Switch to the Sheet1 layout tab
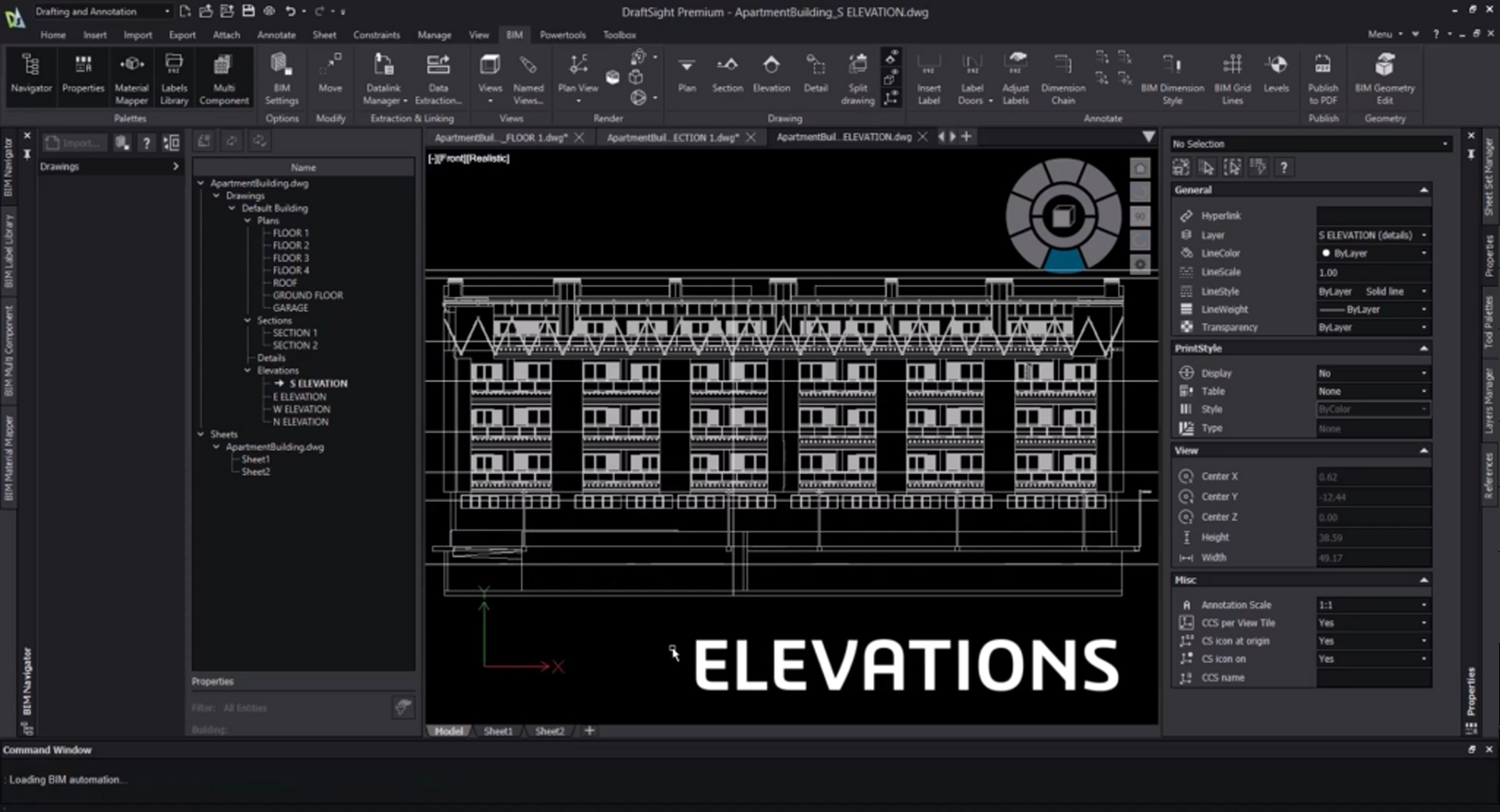 [x=498, y=732]
